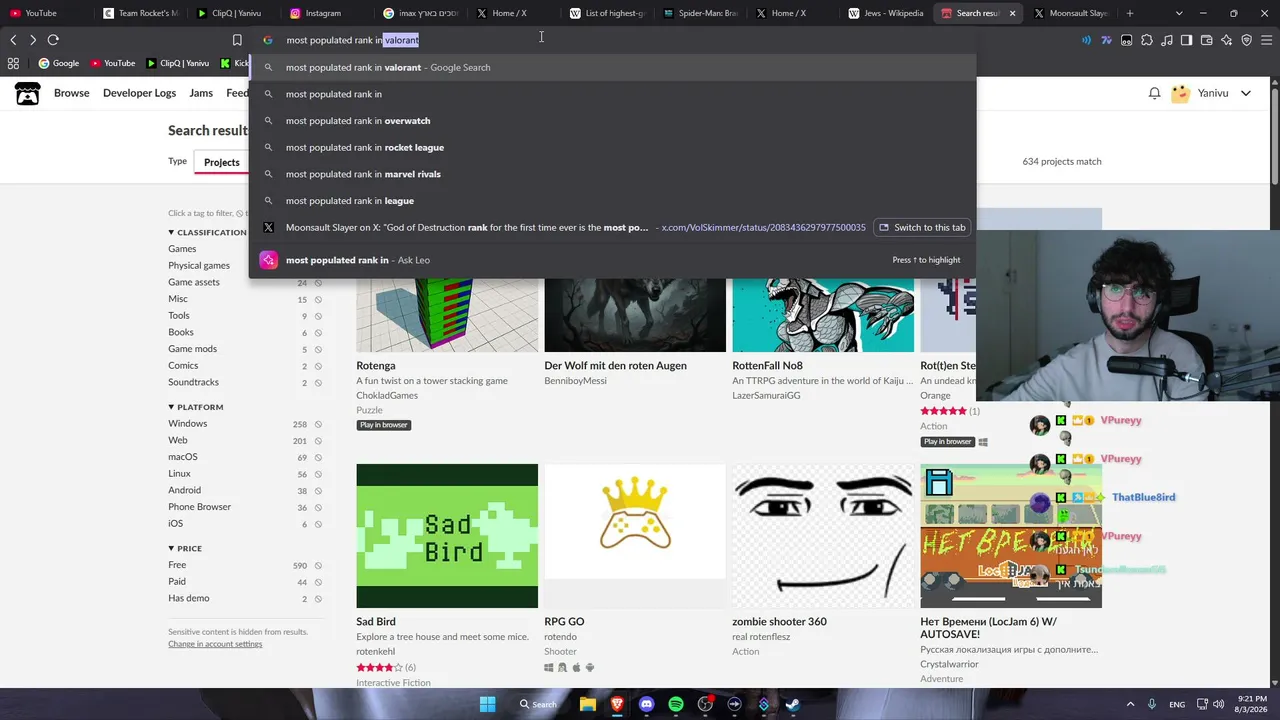Go back using the browser back arrow
The width and height of the screenshot is (1280, 720).
tap(13, 40)
